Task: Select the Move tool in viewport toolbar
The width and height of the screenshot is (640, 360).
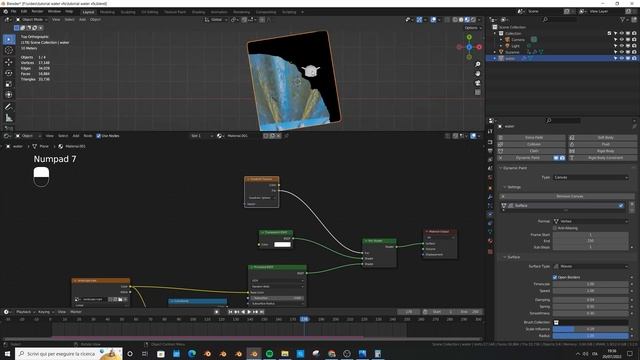Action: coord(9,62)
